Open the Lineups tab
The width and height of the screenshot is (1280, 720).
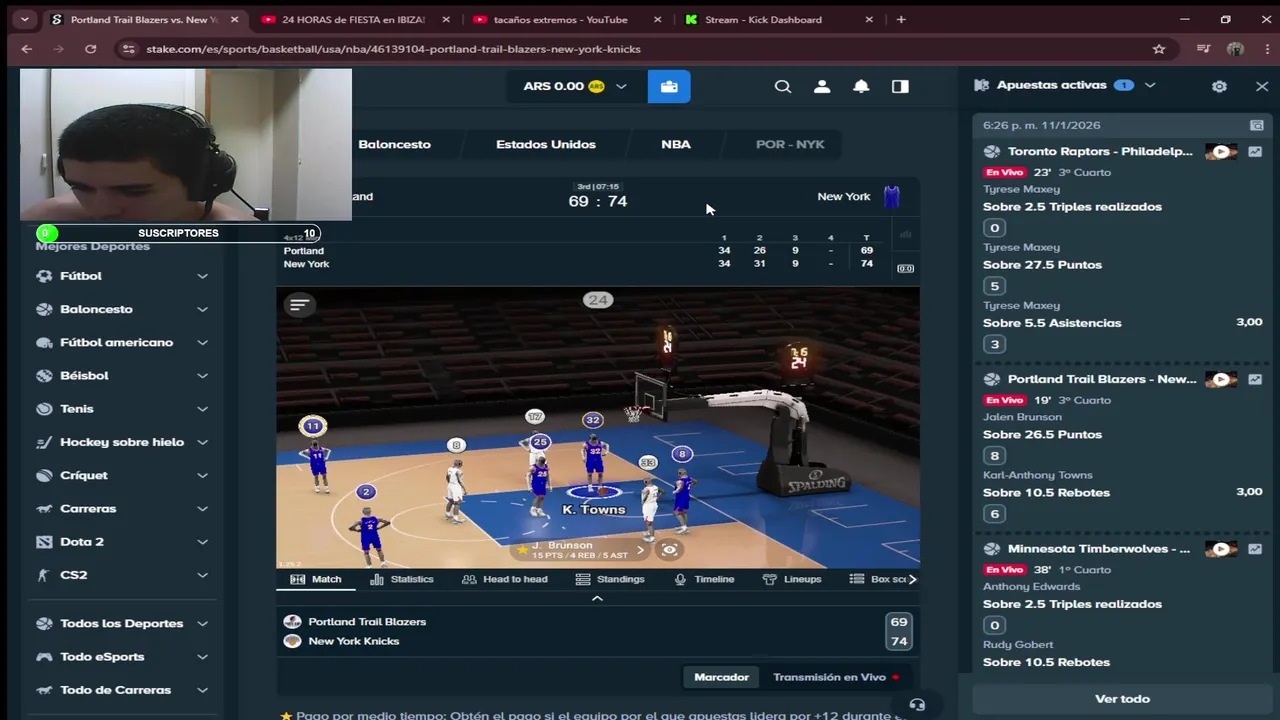792,579
